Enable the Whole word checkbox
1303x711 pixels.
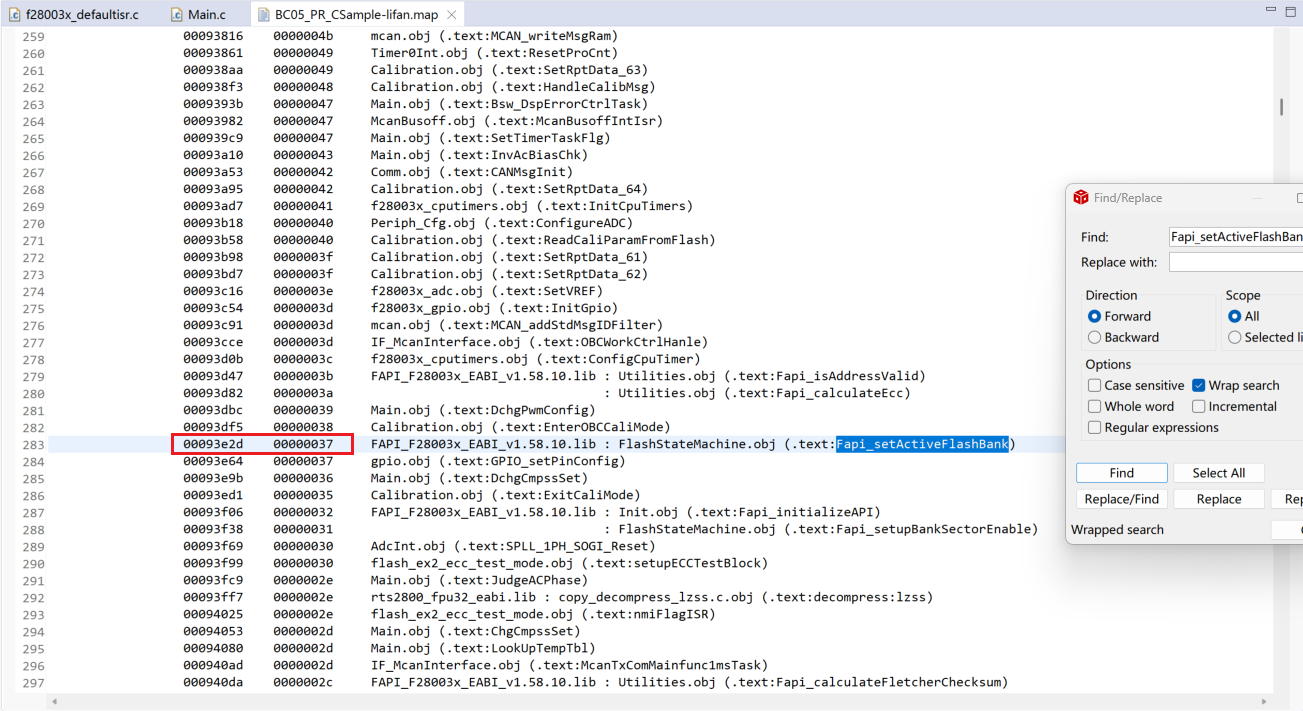[1095, 406]
